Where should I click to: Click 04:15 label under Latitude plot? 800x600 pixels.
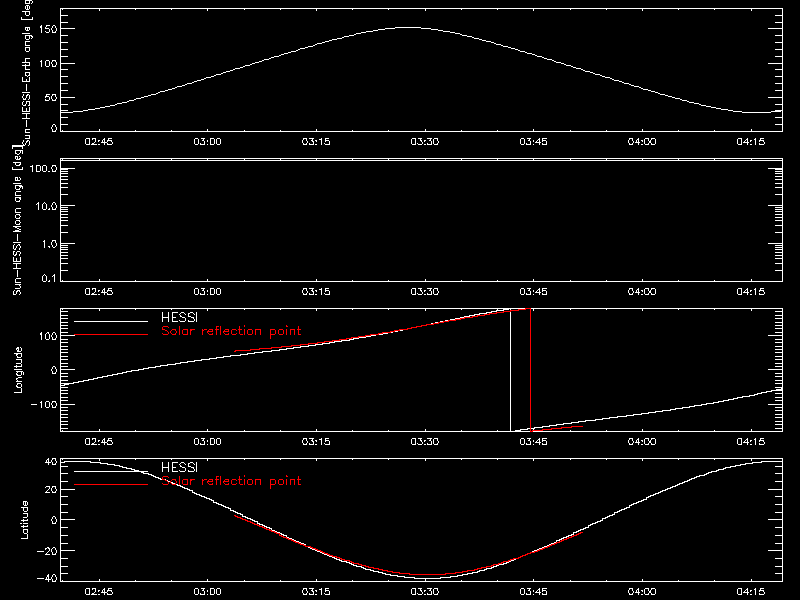click(751, 592)
